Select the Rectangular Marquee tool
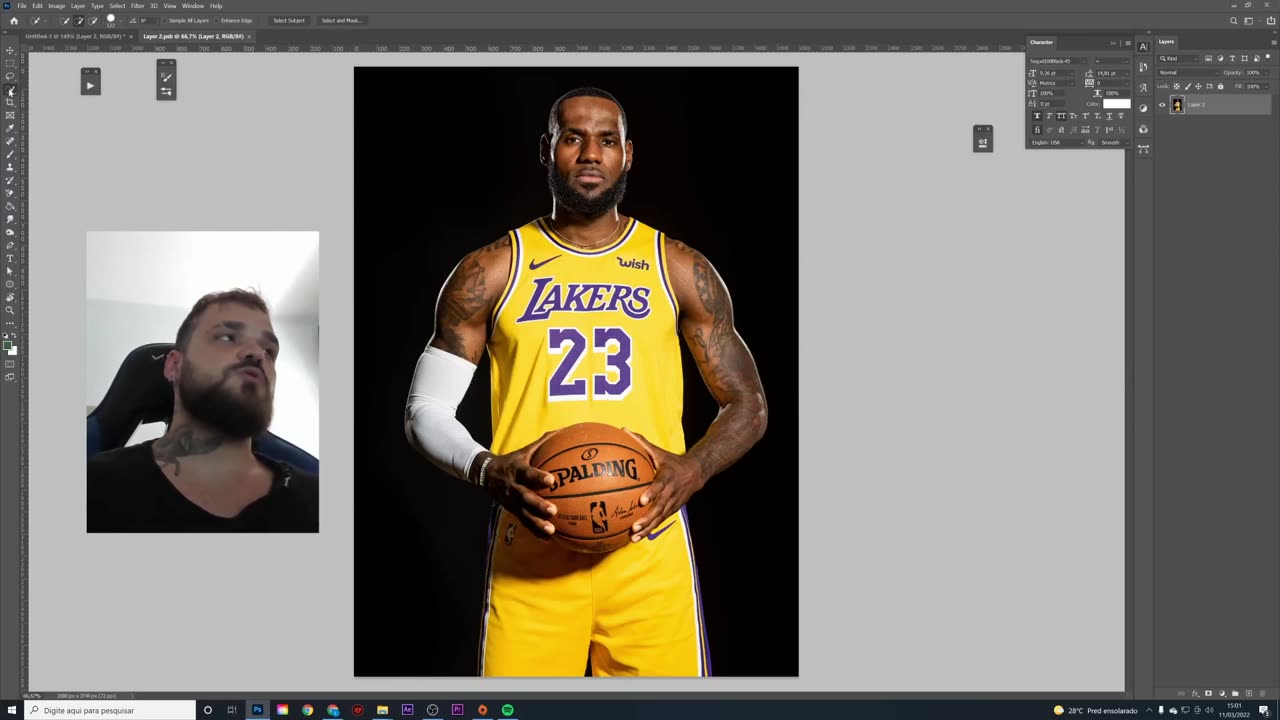This screenshot has width=1280, height=720. click(10, 63)
